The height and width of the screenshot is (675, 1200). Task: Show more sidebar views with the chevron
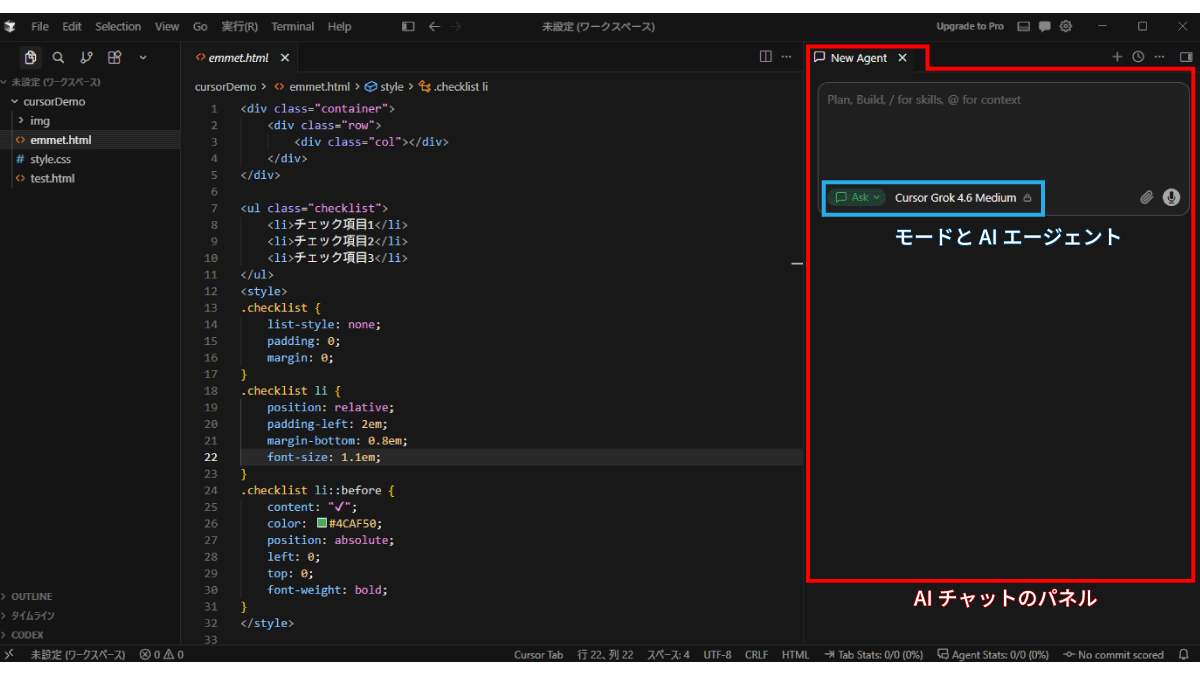point(143,58)
